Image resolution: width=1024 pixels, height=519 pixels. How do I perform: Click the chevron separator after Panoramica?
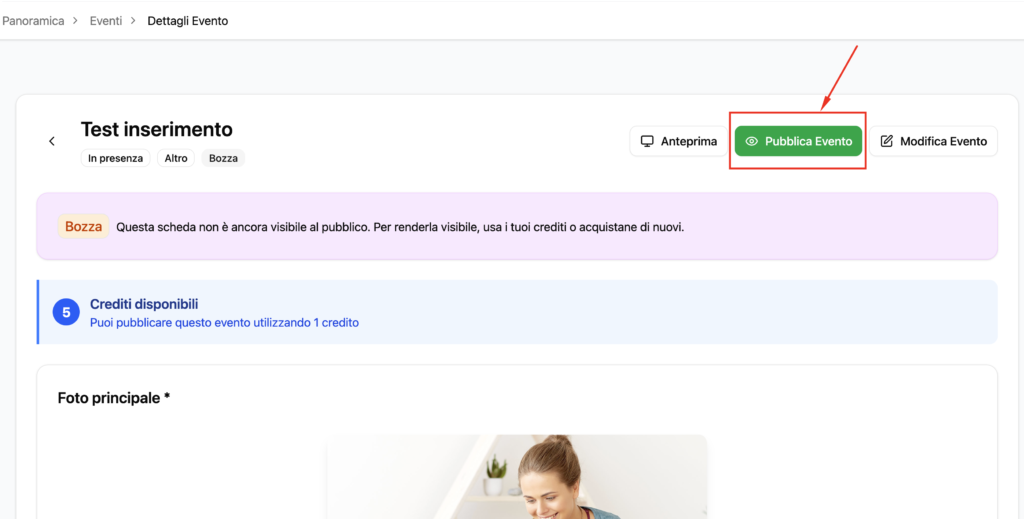click(75, 20)
